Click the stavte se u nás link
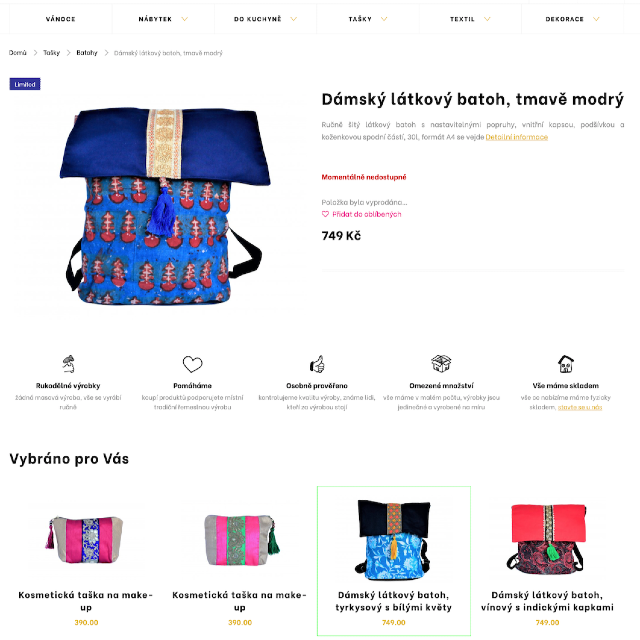The width and height of the screenshot is (640, 640). 580,407
